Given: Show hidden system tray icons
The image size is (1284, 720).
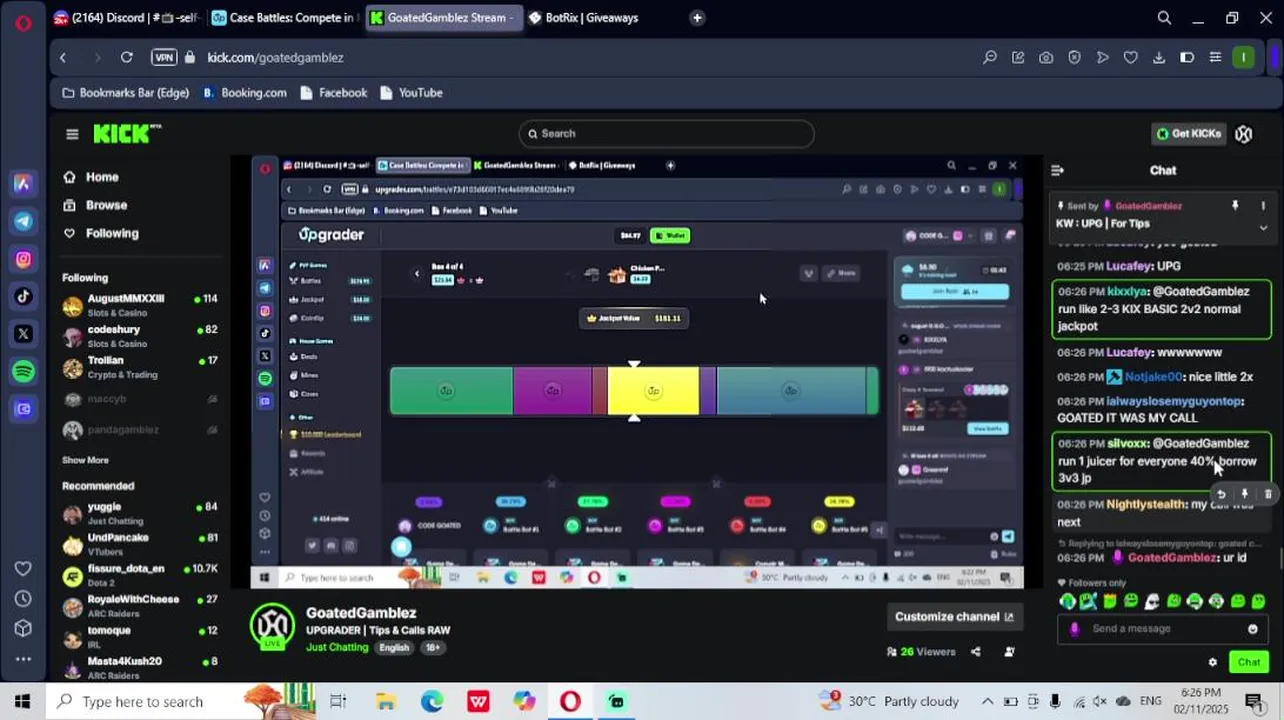Looking at the screenshot, I should 987,702.
